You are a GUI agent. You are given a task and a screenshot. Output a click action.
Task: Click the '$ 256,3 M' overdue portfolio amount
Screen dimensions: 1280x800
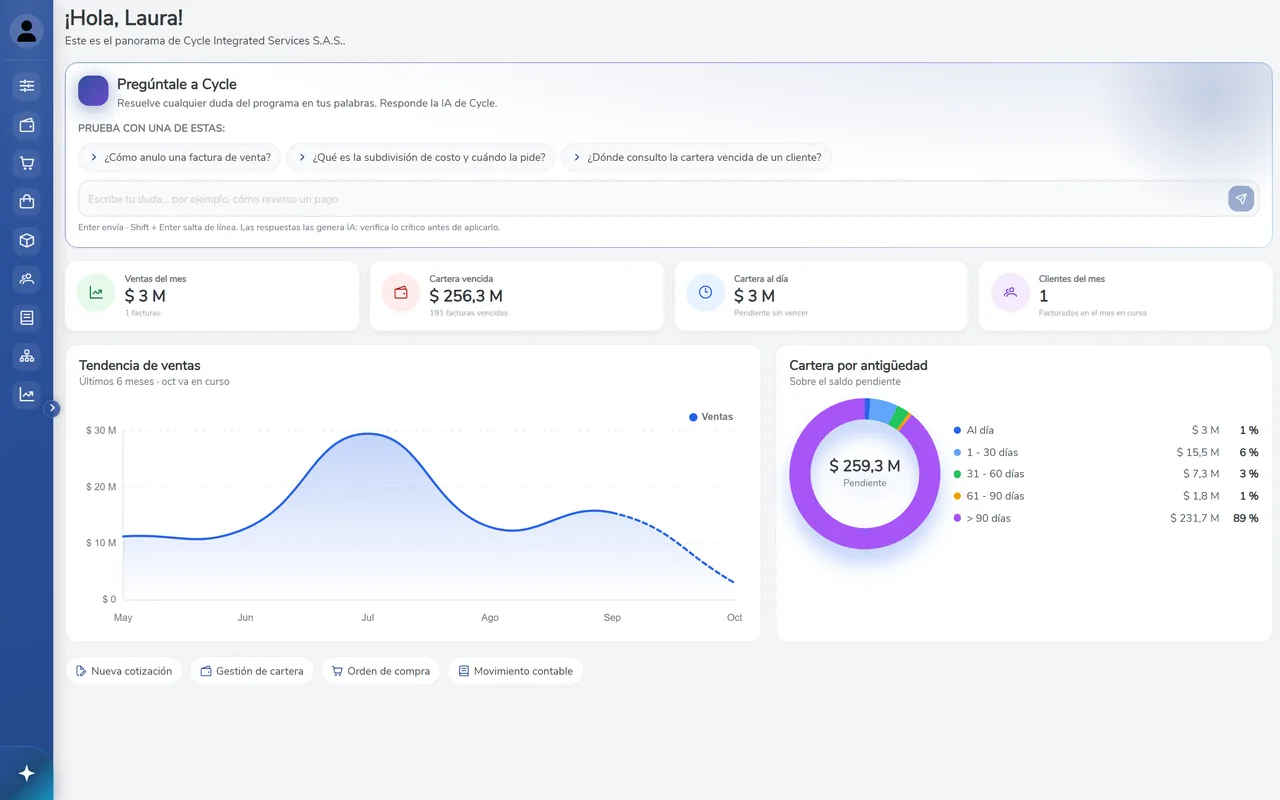[x=466, y=296]
